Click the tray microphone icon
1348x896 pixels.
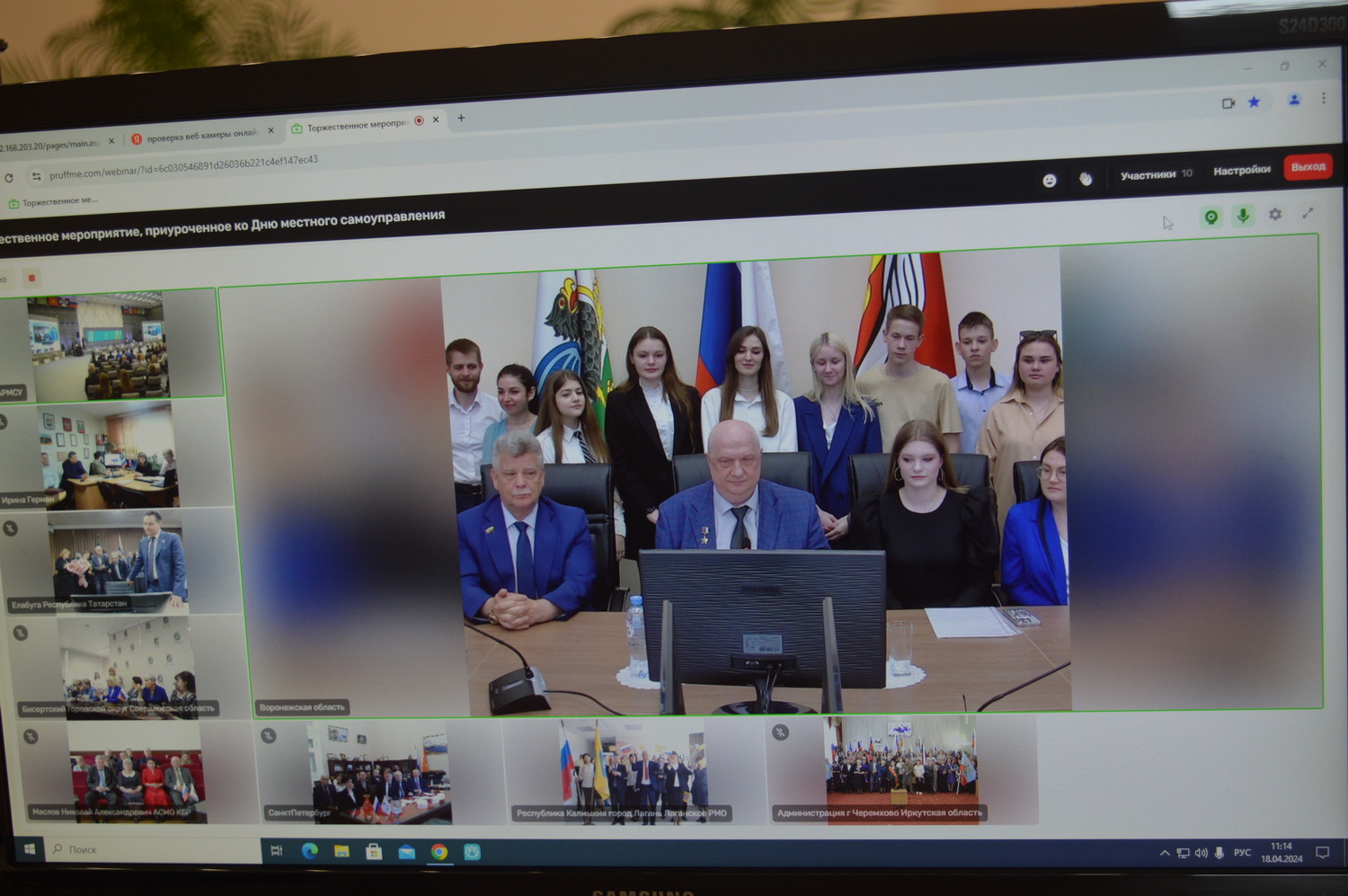[1219, 853]
